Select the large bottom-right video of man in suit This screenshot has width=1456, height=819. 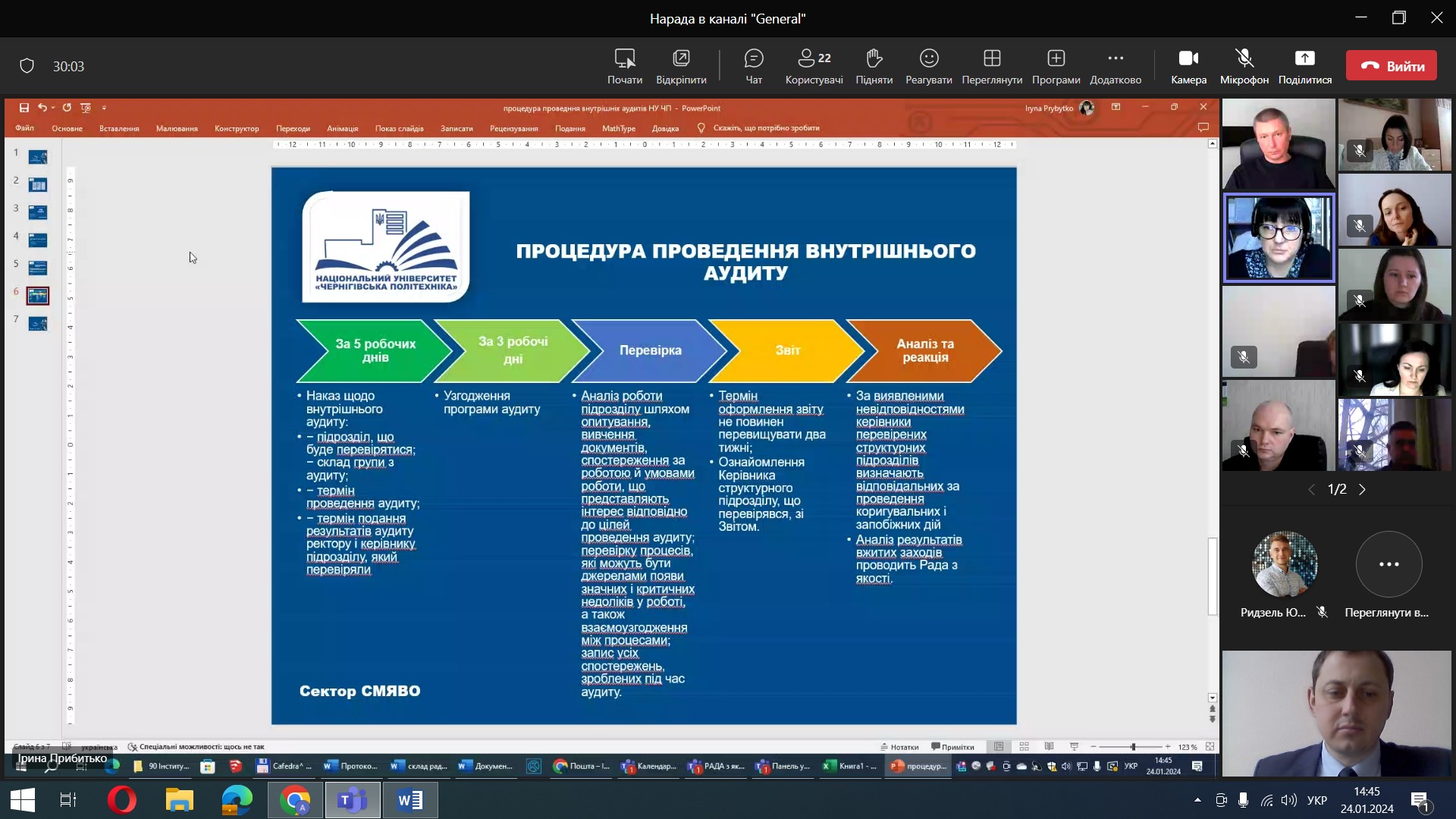click(x=1336, y=713)
